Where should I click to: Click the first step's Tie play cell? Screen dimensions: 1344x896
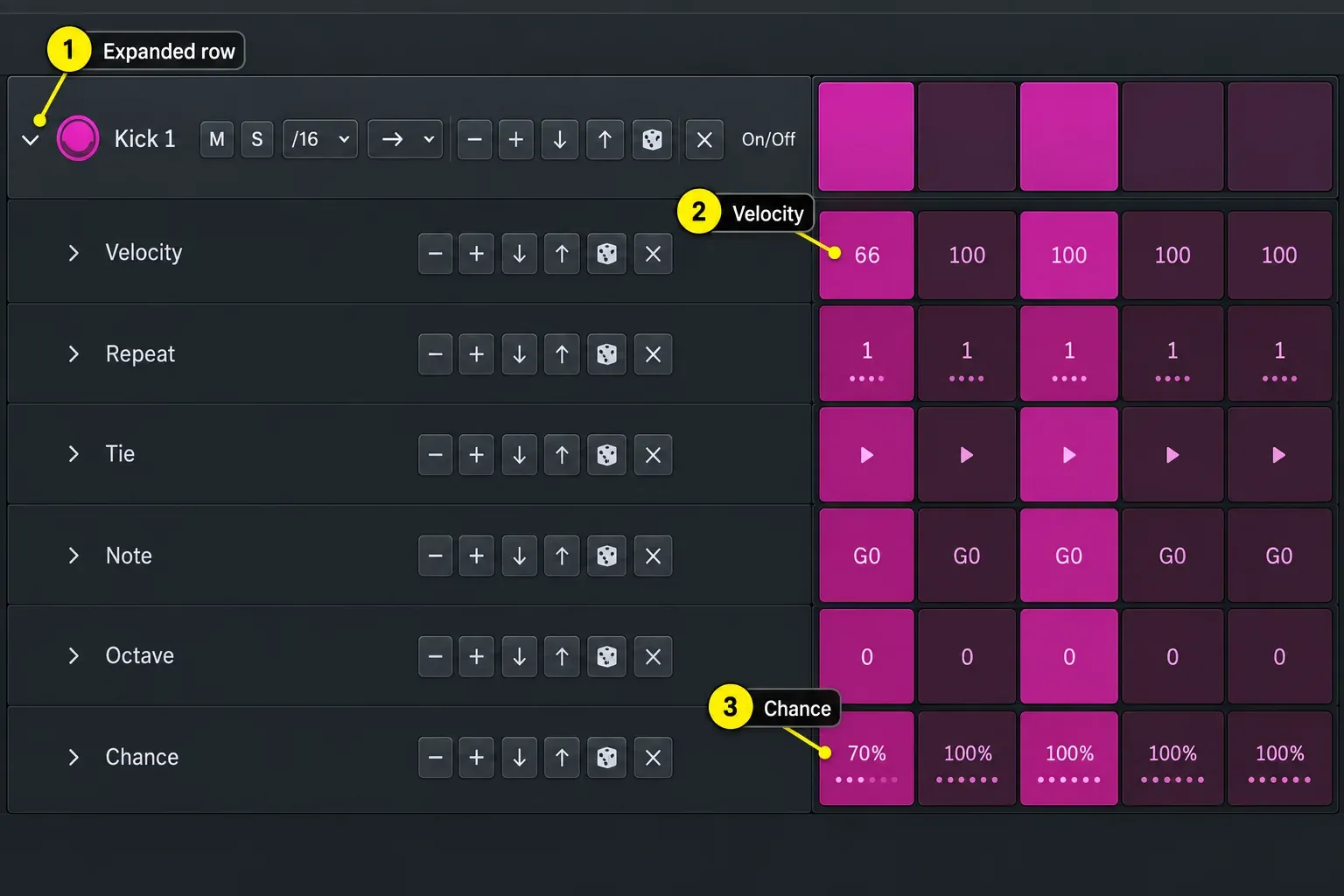click(x=866, y=454)
